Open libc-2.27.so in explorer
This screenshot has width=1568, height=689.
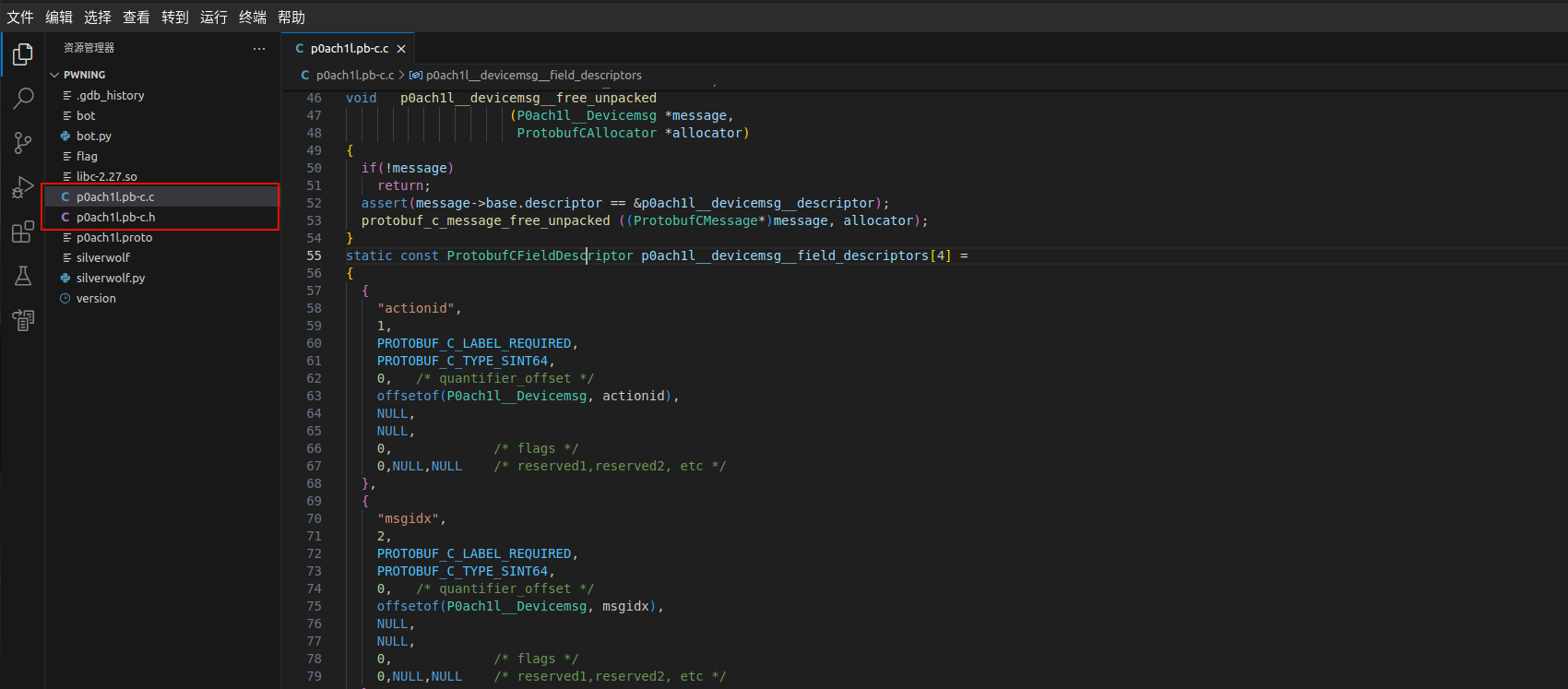click(x=162, y=176)
